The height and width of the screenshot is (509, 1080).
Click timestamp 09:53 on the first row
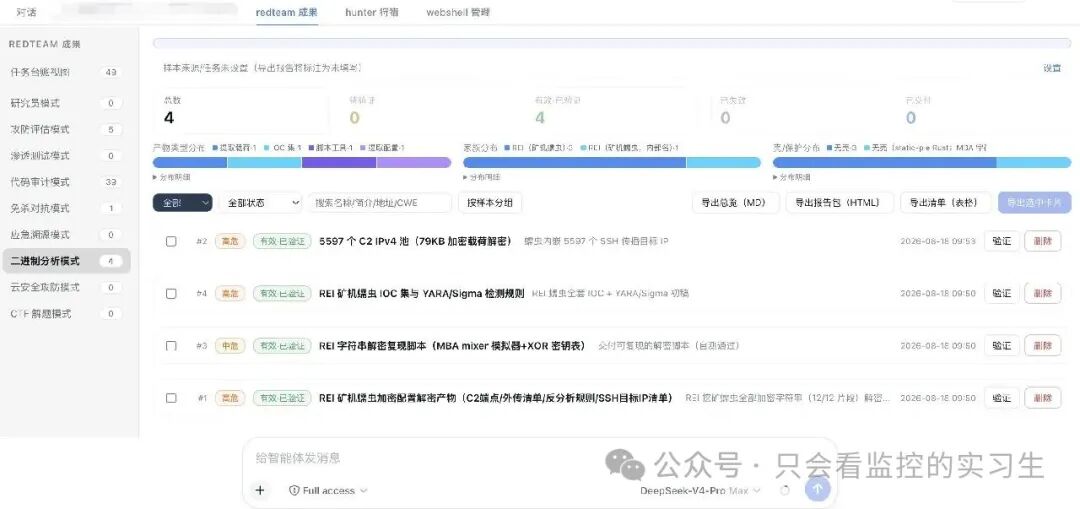pos(938,241)
